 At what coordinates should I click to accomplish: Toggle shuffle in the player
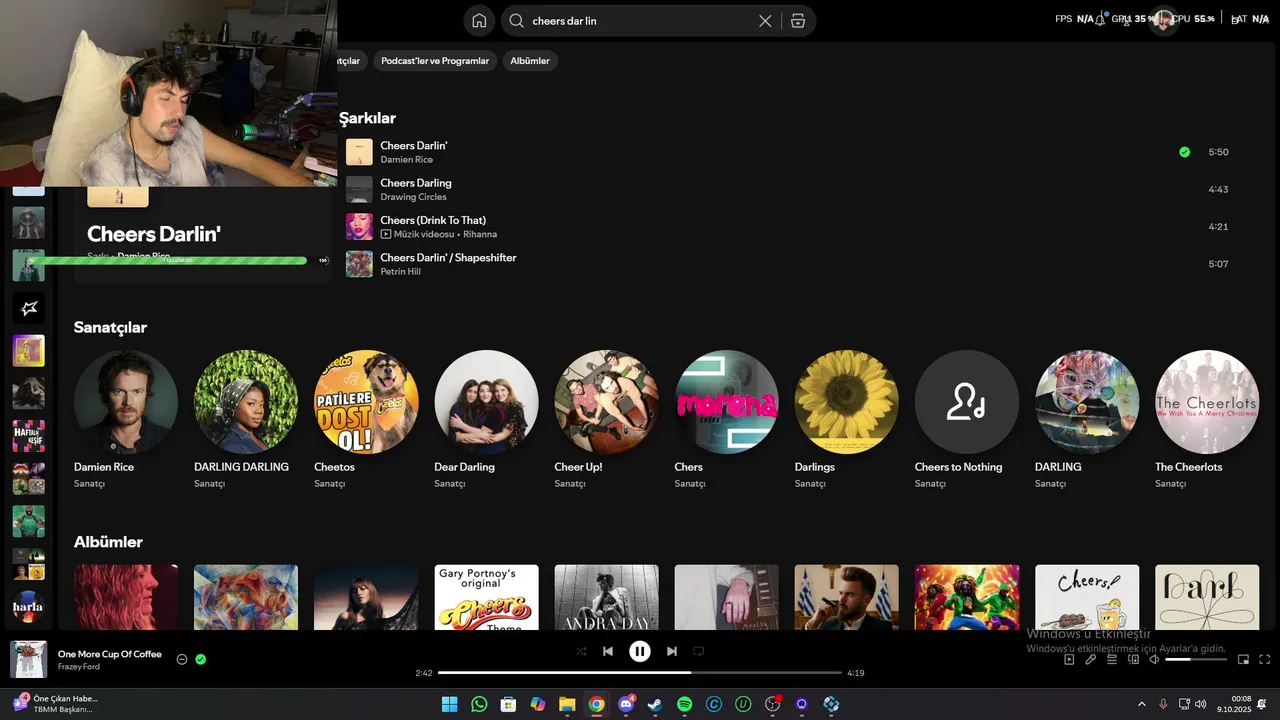[x=581, y=651]
